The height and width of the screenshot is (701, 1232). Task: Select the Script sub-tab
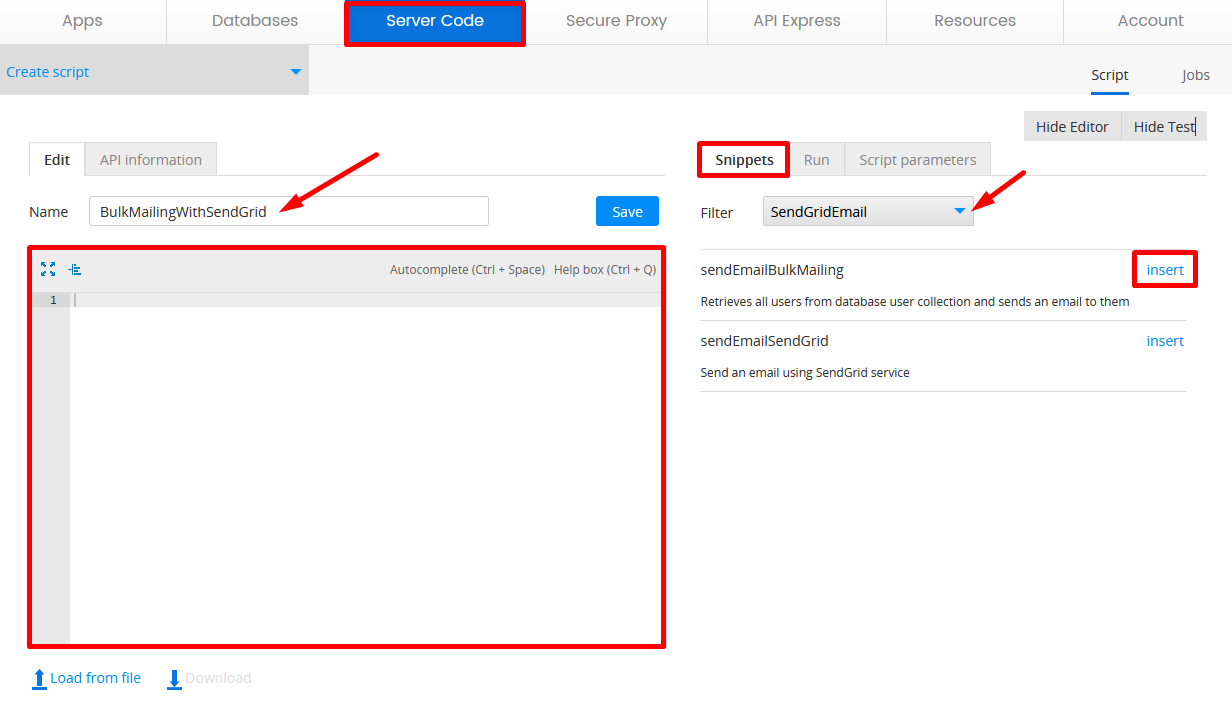coord(1110,75)
